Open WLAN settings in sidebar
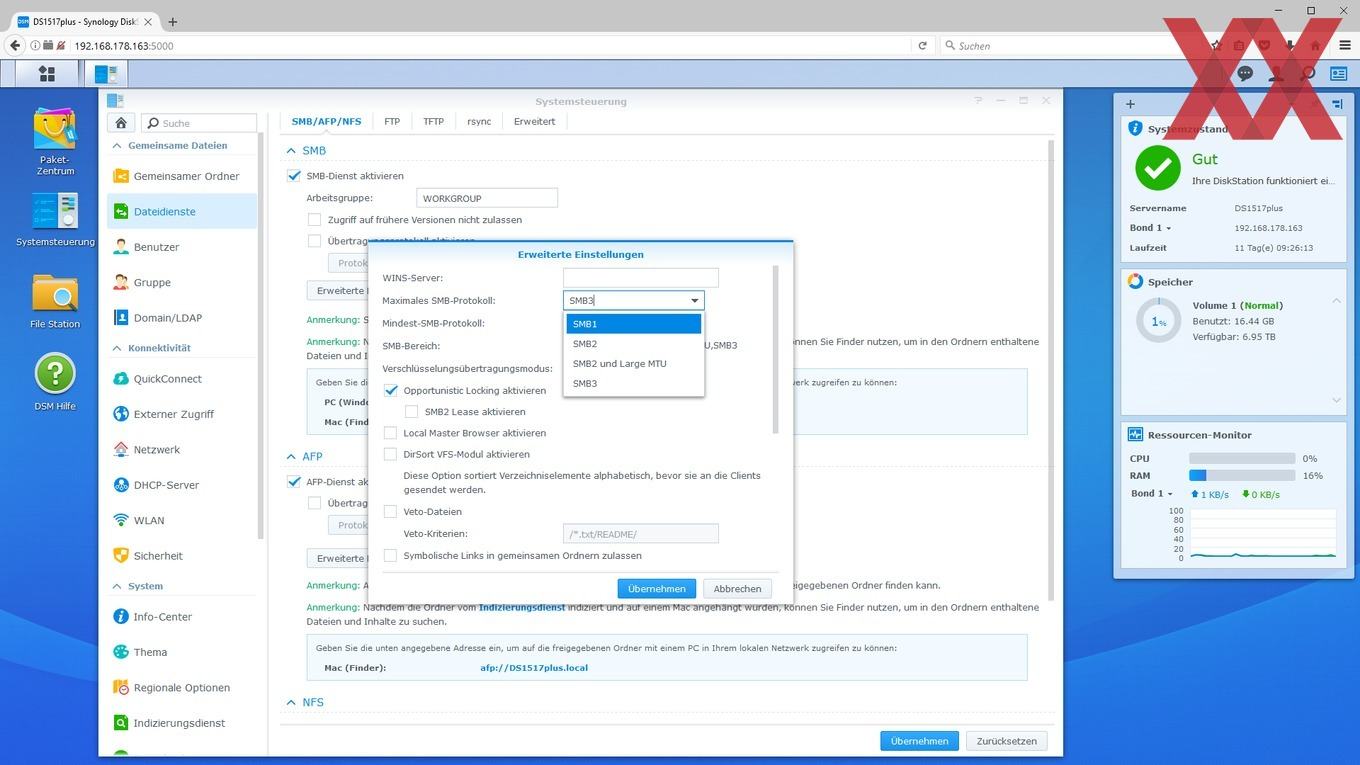Screen dimensions: 1360x765 pos(182,521)
